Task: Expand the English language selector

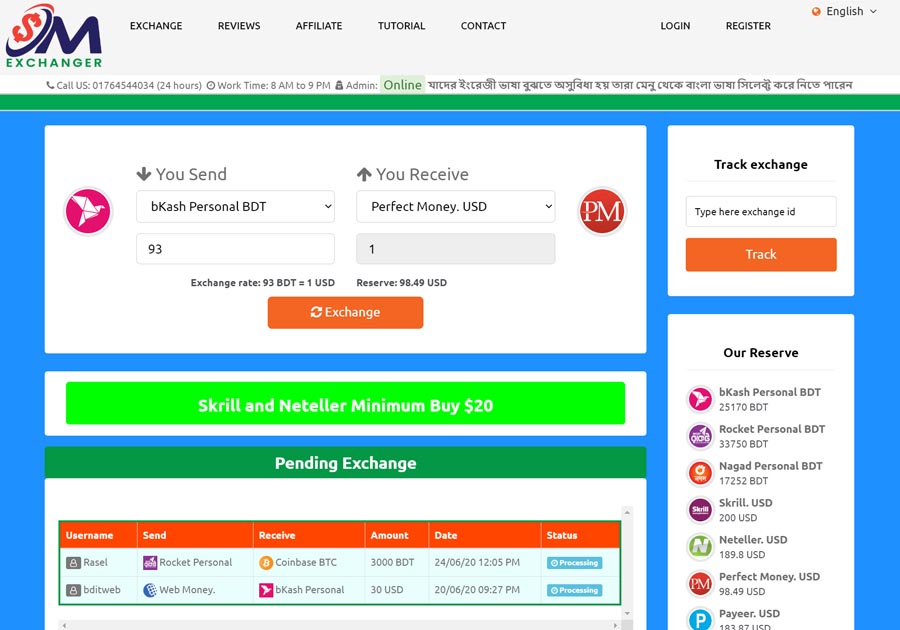Action: tap(844, 12)
